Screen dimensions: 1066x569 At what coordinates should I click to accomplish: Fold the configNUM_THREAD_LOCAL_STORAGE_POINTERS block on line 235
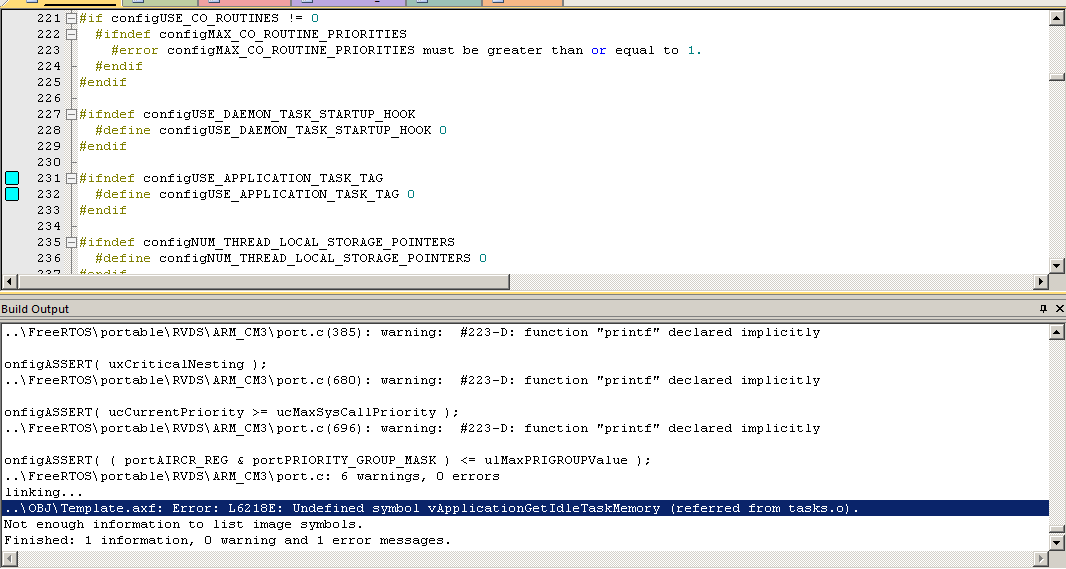[x=71, y=242]
